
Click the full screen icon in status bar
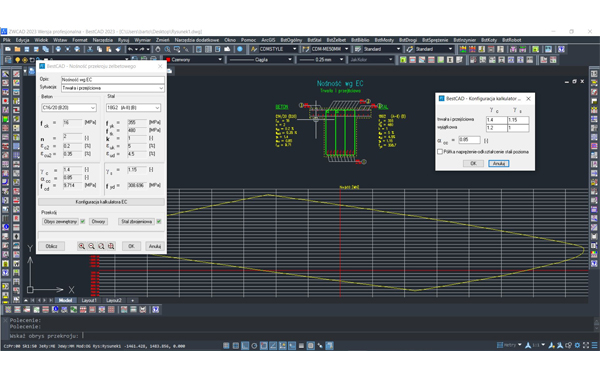586,345
